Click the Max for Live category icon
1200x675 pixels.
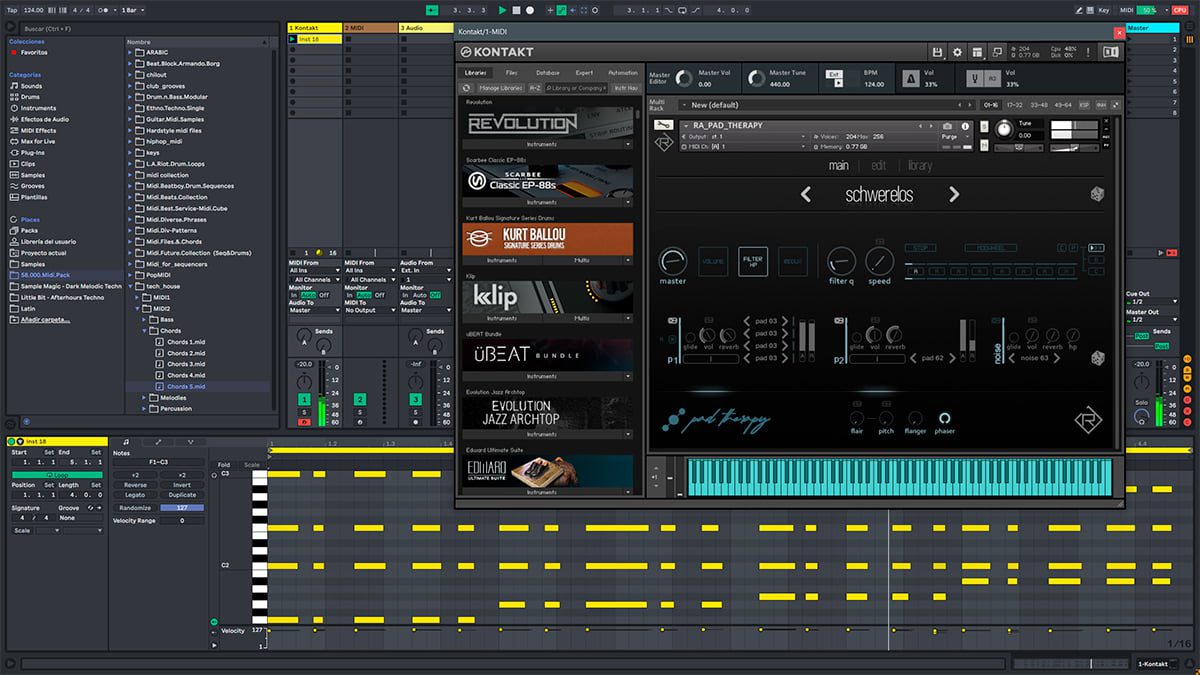tap(13, 141)
